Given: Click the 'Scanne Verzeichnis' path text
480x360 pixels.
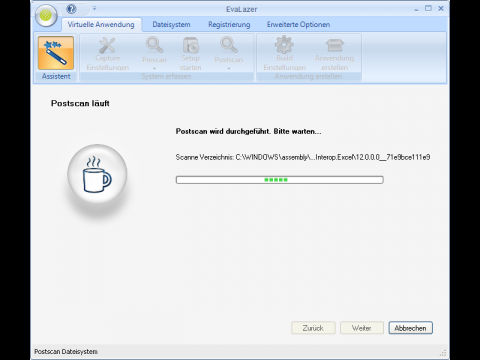Looking at the screenshot, I should [303, 157].
